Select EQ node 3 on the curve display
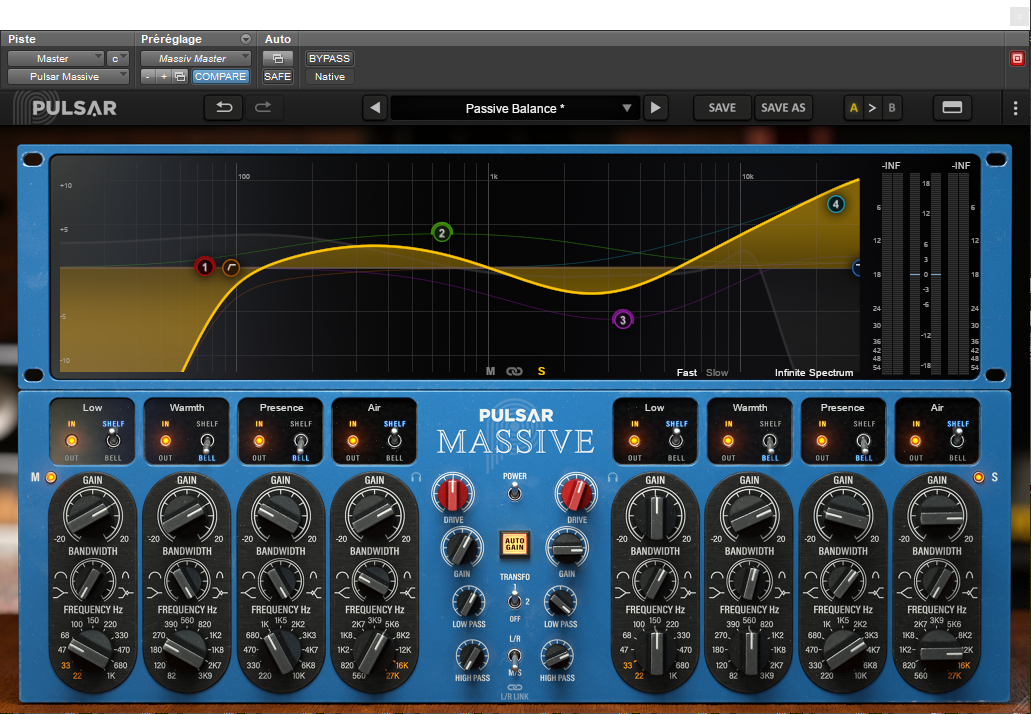 623,318
